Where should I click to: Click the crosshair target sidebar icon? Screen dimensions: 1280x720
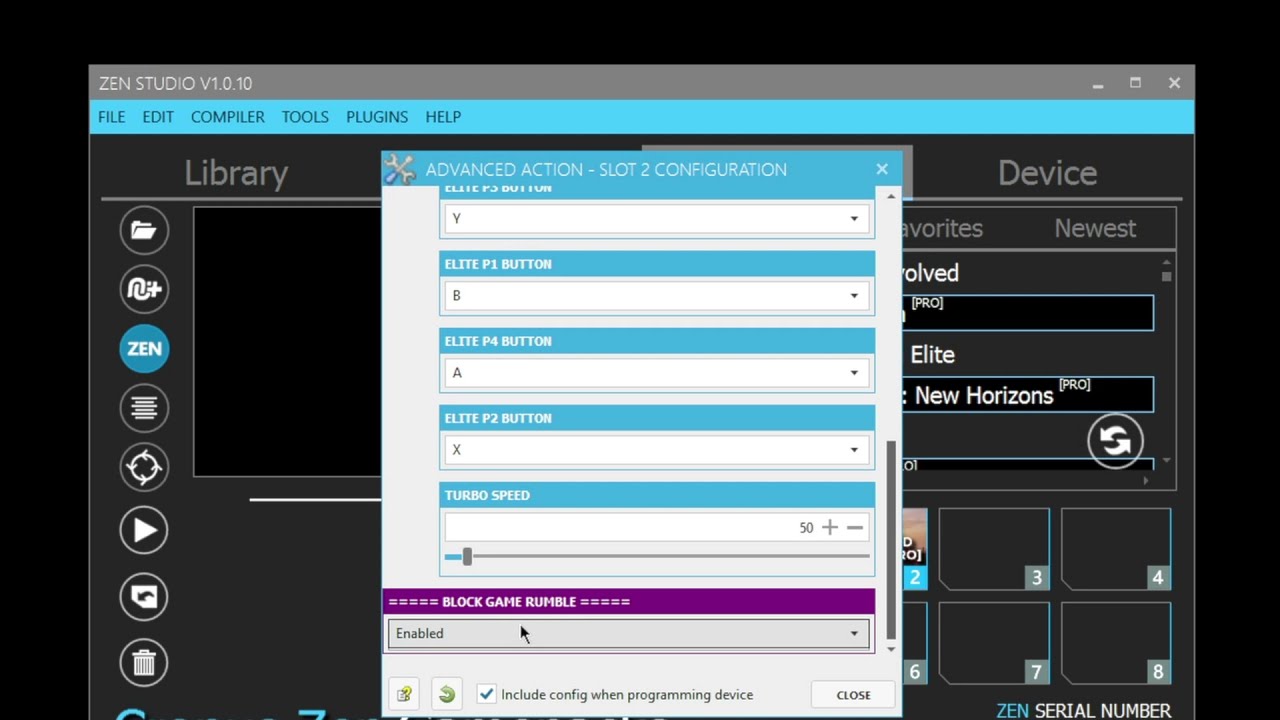coord(144,467)
